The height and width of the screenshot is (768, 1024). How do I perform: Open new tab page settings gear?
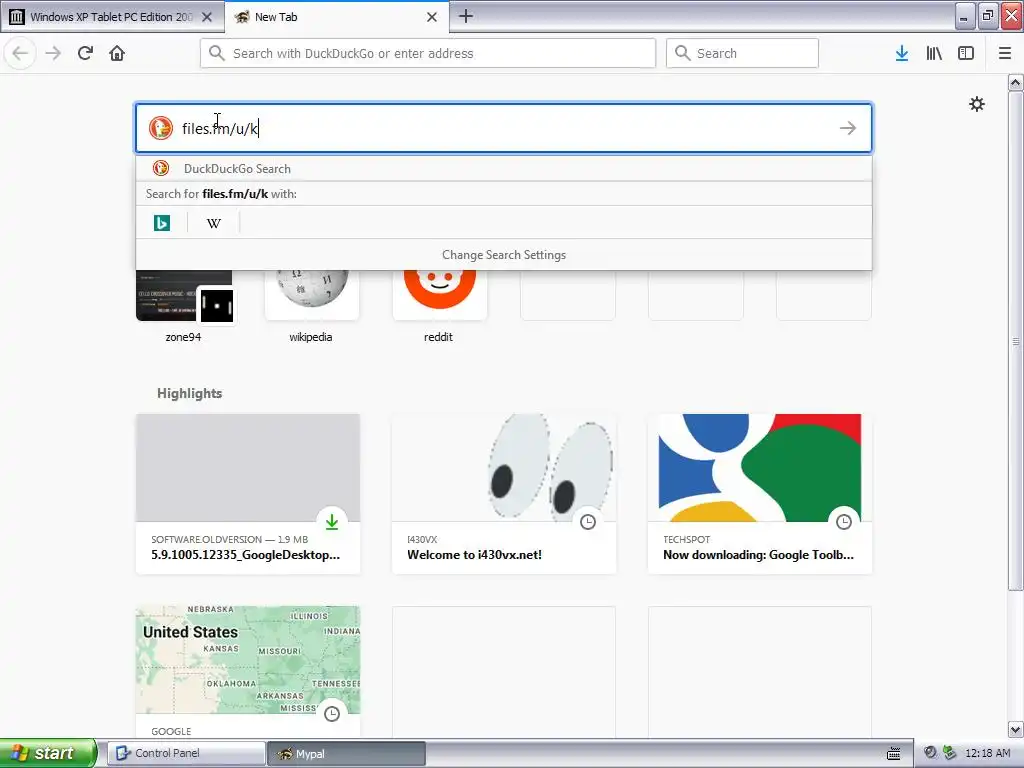[x=976, y=104]
